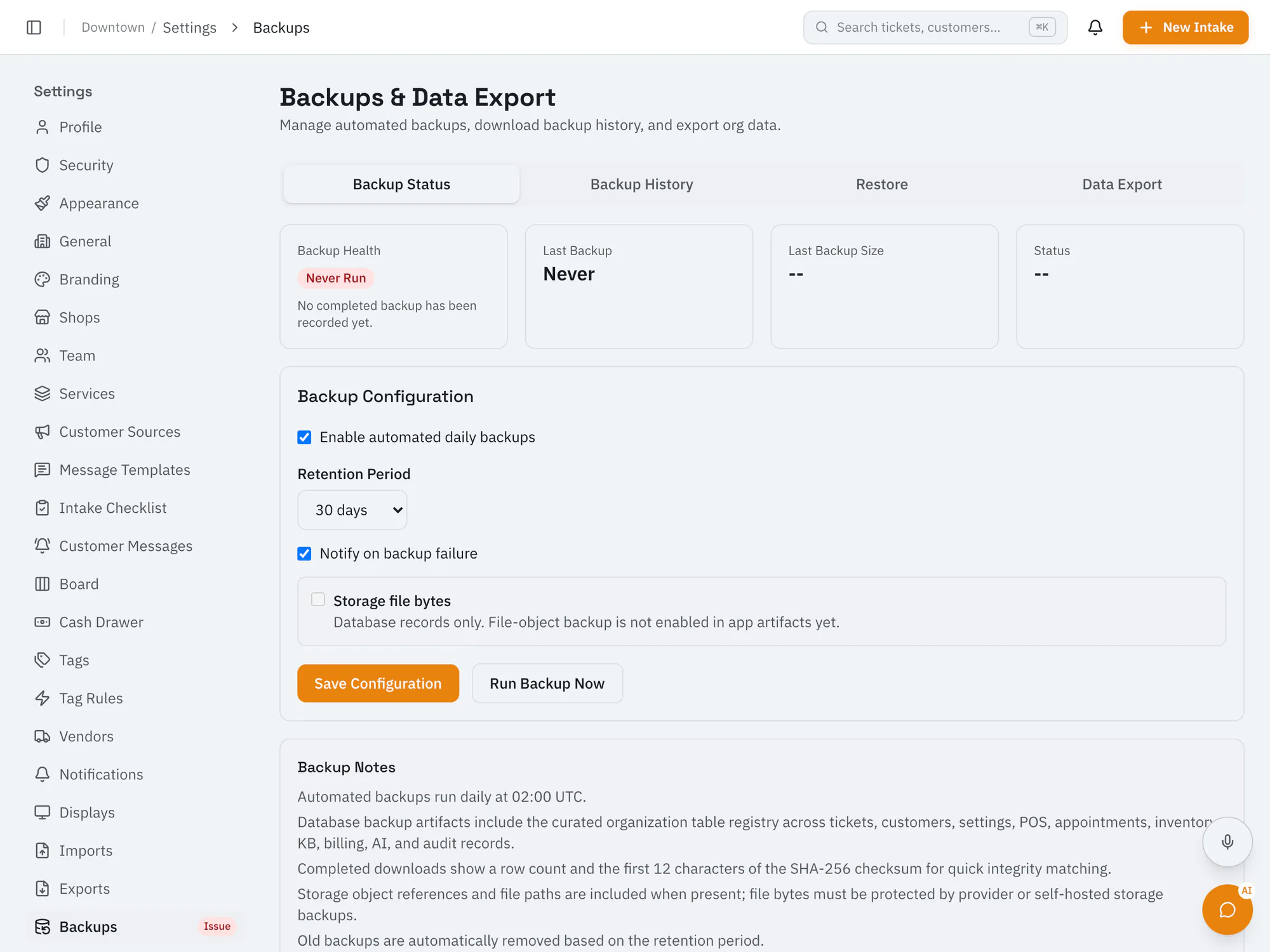Click the Tag Rules lightning icon
The image size is (1270, 952).
[43, 698]
